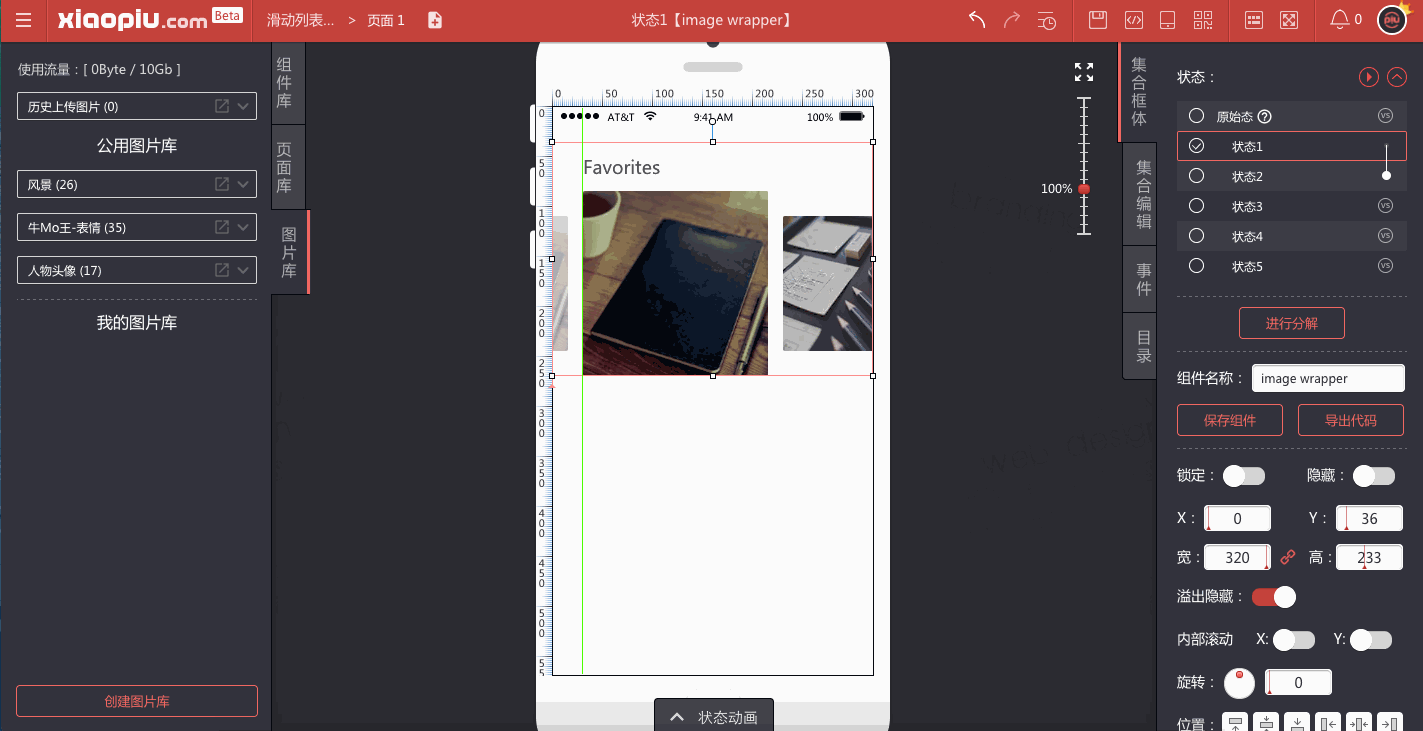This screenshot has width=1423, height=731.
Task: Play the state animation
Action: (1369, 77)
